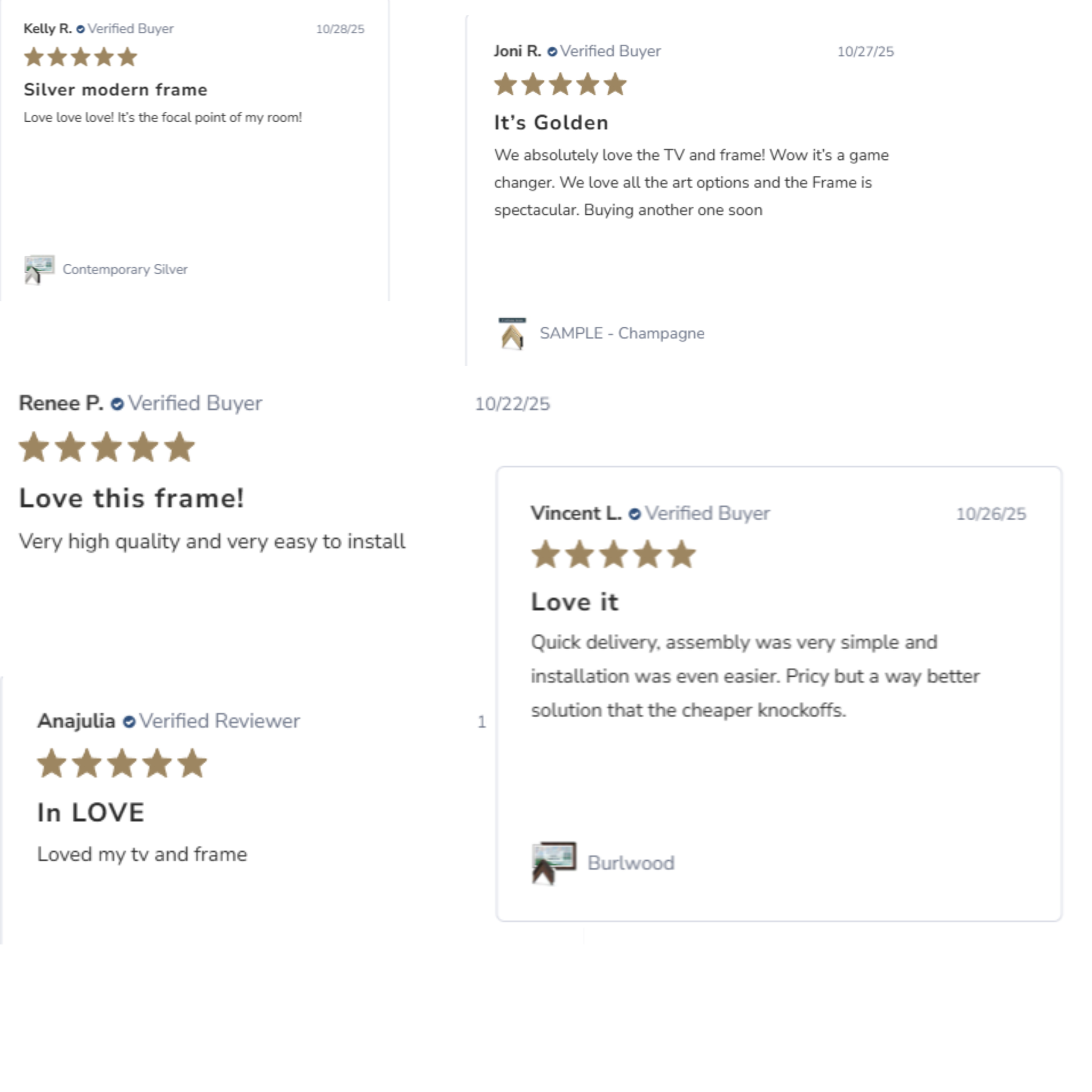Follow the Contemporary Silver product link

[x=125, y=269]
